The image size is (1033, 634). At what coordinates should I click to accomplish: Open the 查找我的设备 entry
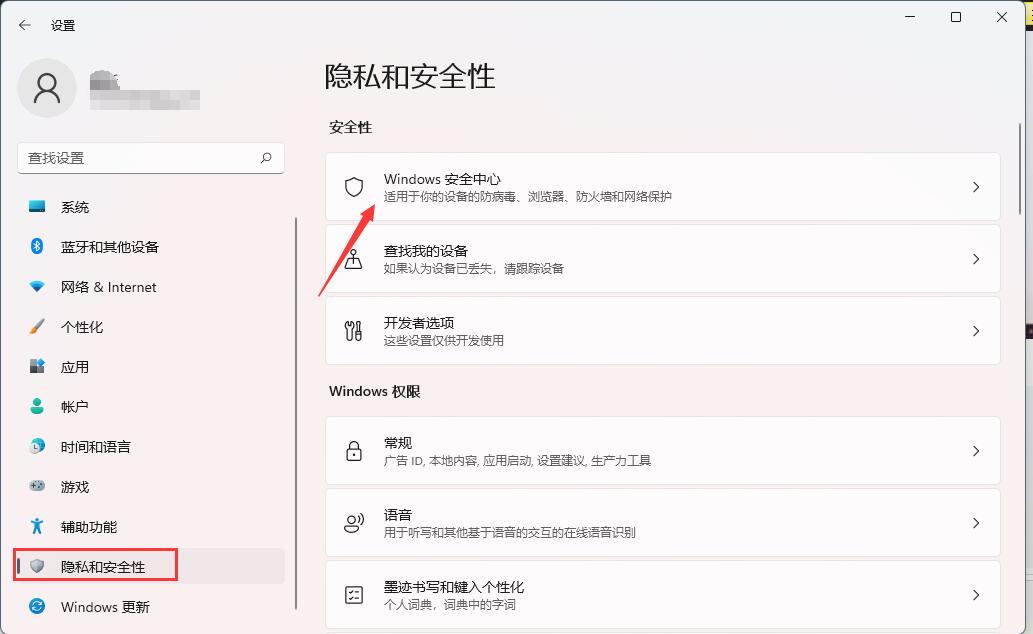click(x=663, y=259)
